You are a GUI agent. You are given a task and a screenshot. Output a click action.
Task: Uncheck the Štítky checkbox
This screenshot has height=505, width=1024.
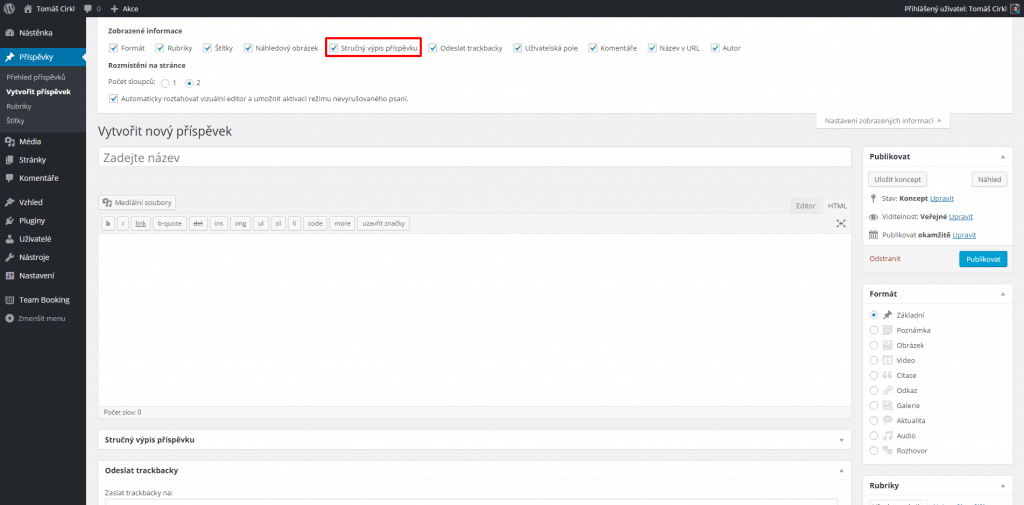point(207,48)
